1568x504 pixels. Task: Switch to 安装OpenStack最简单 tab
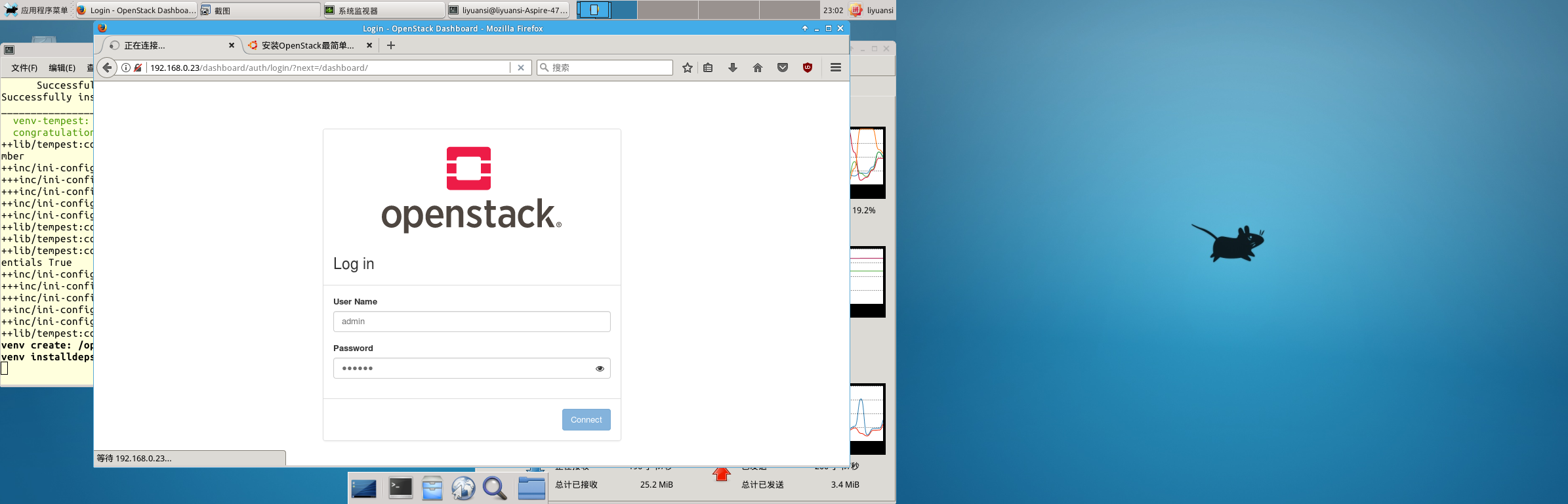[x=308, y=45]
